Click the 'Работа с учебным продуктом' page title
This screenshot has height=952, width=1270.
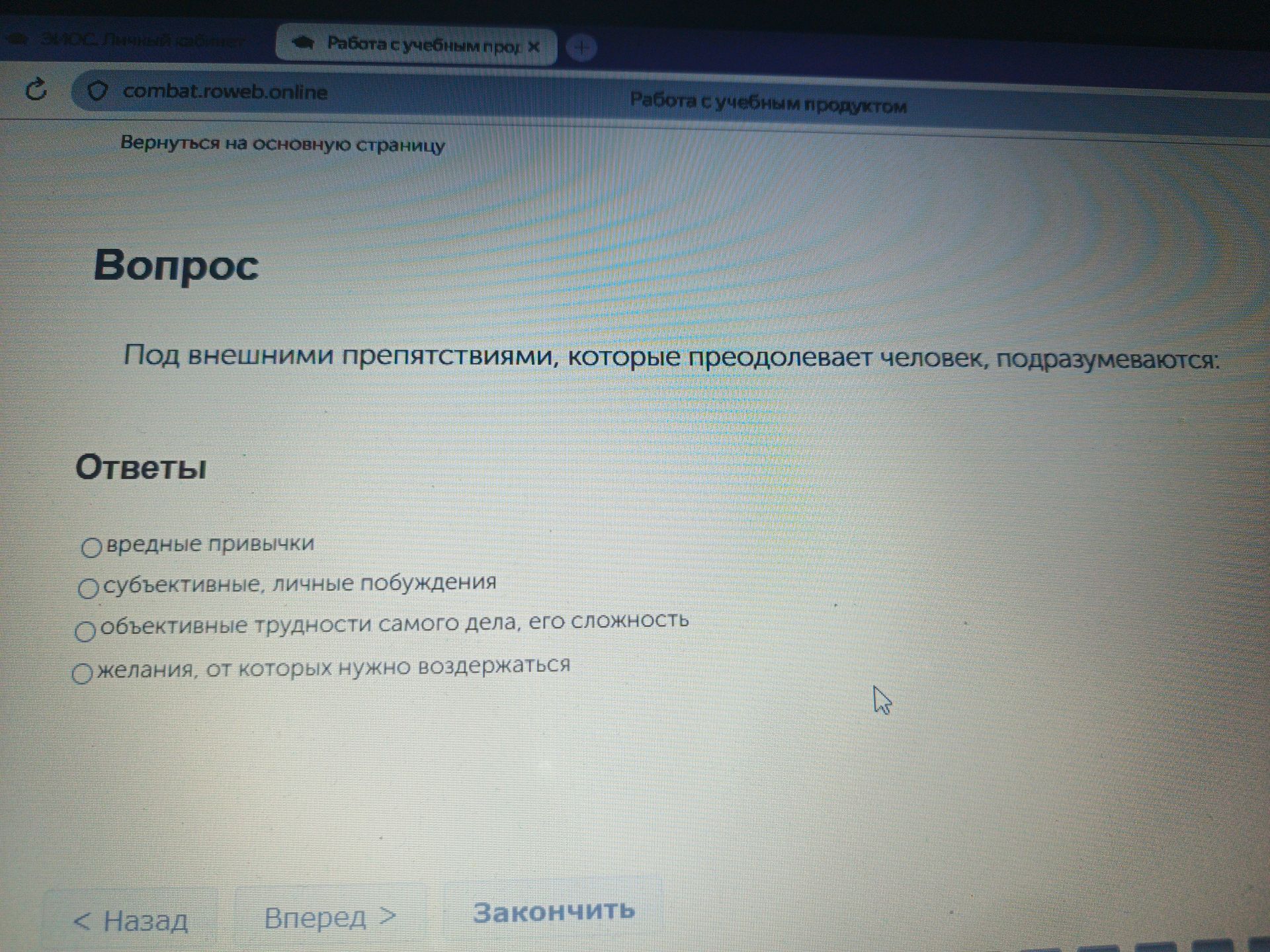coord(768,102)
